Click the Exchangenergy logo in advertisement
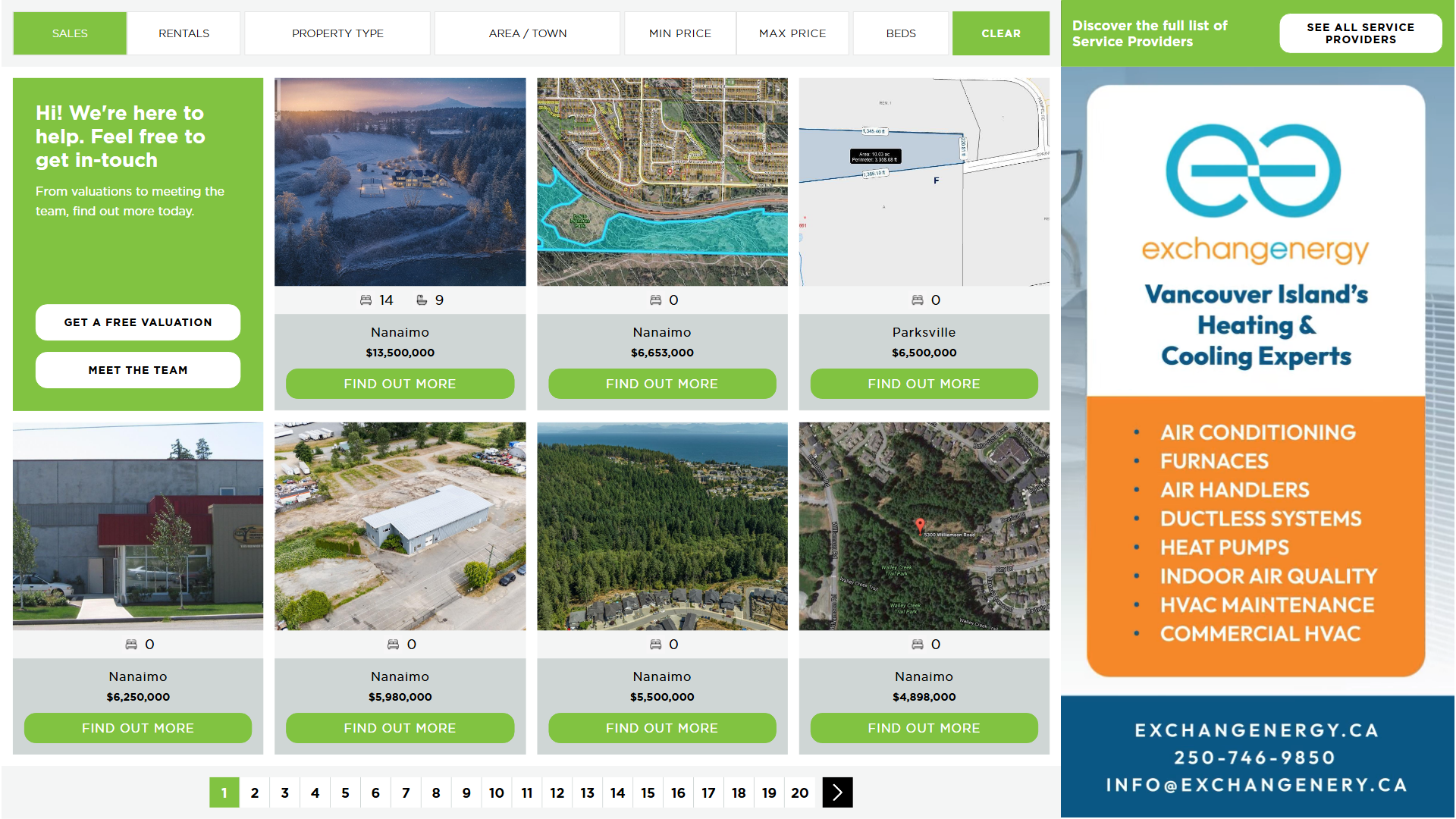Viewport: 1456px width, 819px height. tap(1254, 171)
